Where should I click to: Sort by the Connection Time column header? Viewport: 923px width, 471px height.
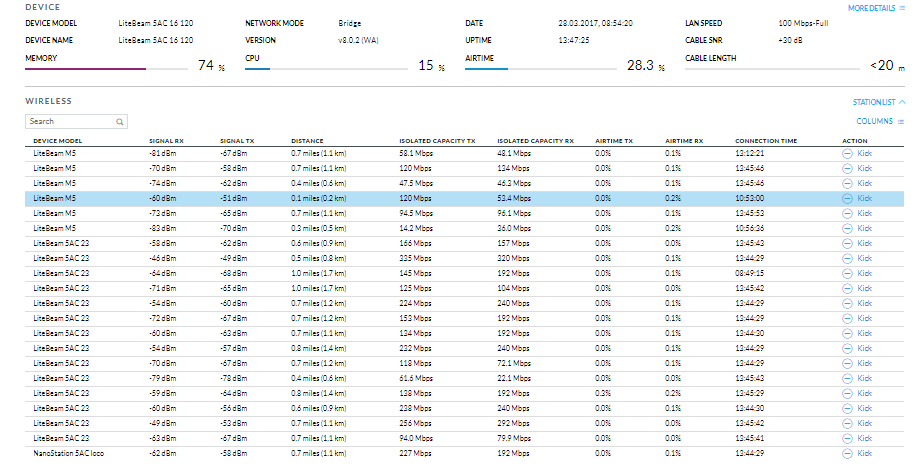tap(766, 141)
